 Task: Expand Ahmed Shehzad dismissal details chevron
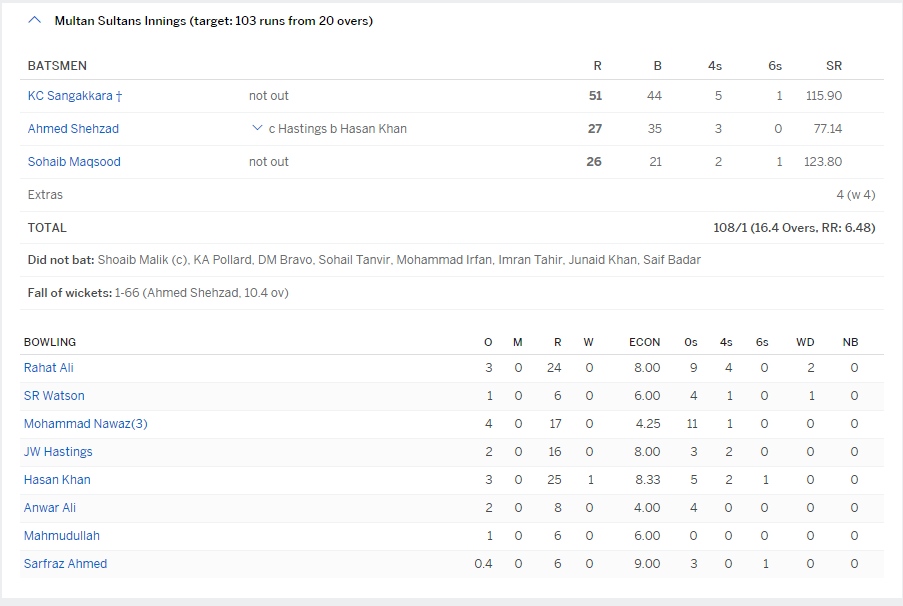pos(257,129)
